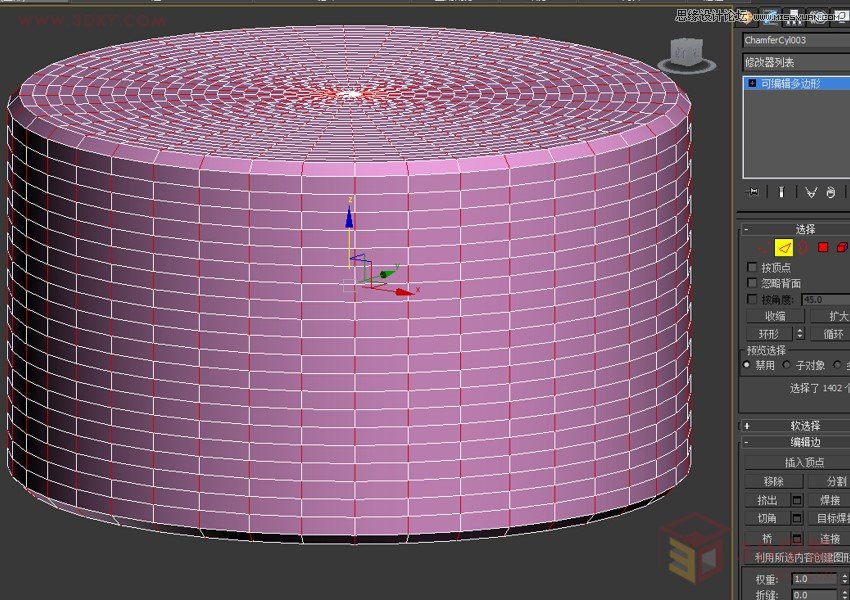Toggle the 忽略背面 (Ignore Backfacing) checkbox
Image resolution: width=850 pixels, height=600 pixels.
click(x=752, y=283)
